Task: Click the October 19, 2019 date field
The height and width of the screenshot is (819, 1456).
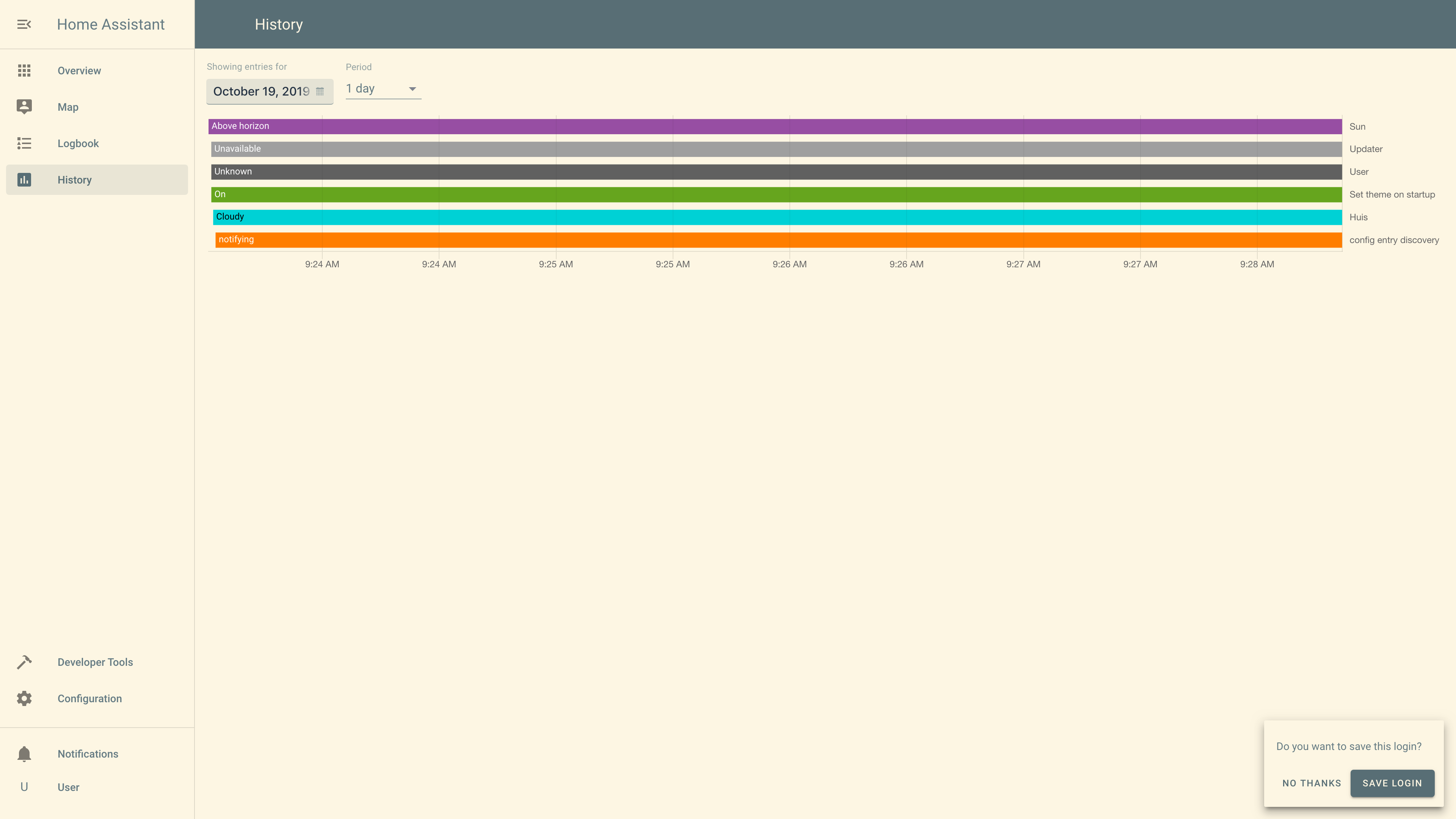Action: pos(261,91)
